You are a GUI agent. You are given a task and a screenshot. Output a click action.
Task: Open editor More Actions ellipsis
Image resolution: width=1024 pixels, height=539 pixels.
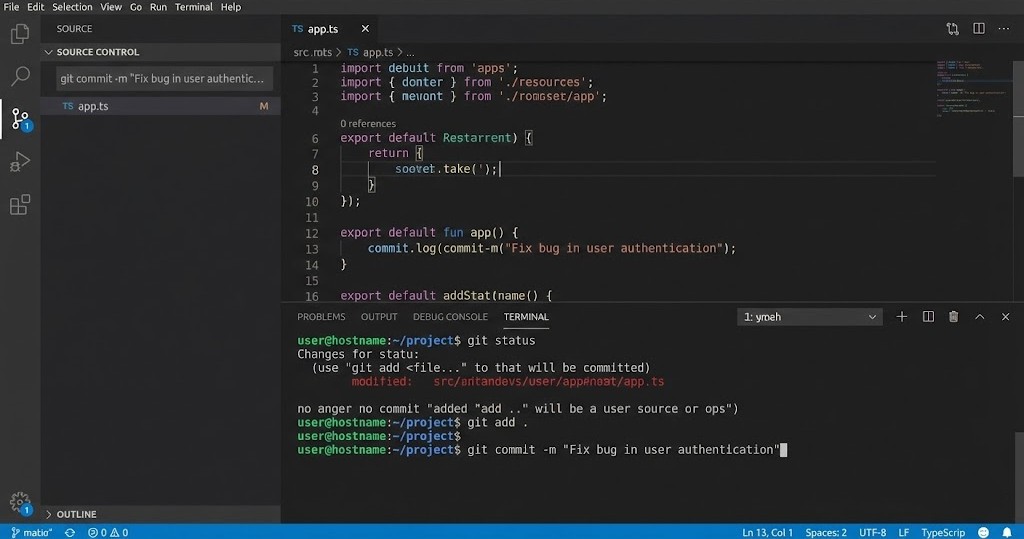tap(1004, 29)
